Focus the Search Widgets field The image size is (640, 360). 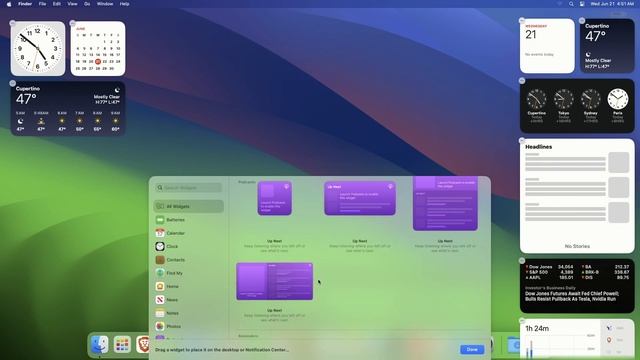tap(189, 188)
